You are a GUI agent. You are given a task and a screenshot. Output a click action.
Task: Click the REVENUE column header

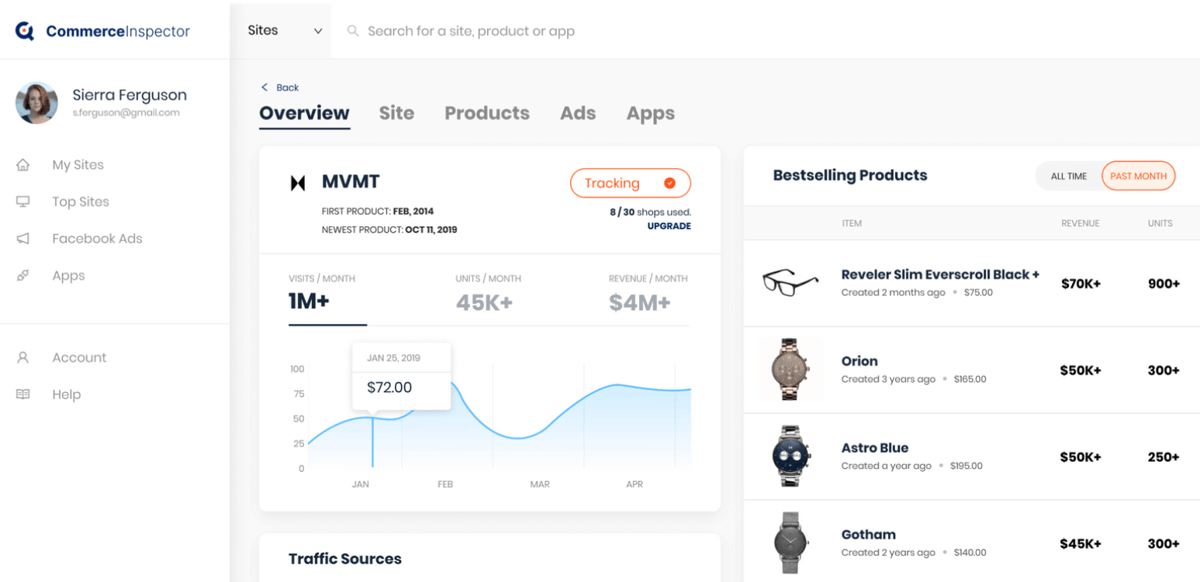pyautogui.click(x=1080, y=224)
